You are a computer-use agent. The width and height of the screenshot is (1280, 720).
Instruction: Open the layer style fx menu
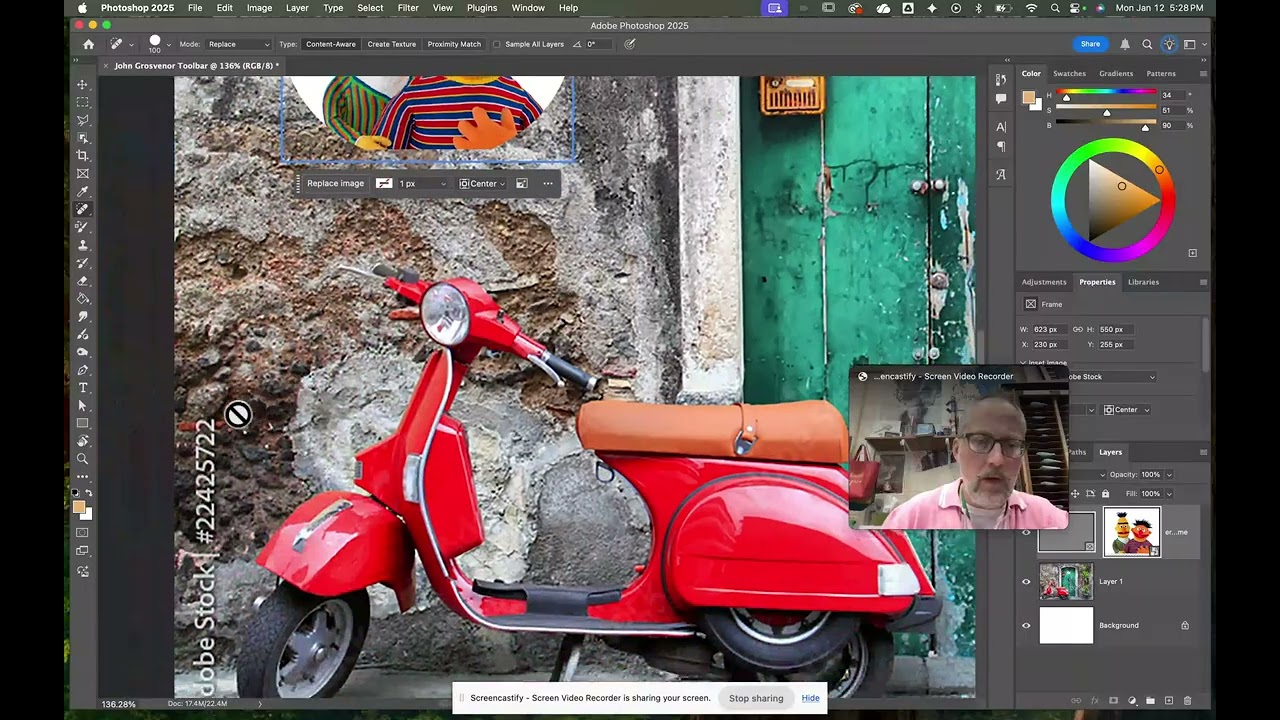coord(1095,701)
